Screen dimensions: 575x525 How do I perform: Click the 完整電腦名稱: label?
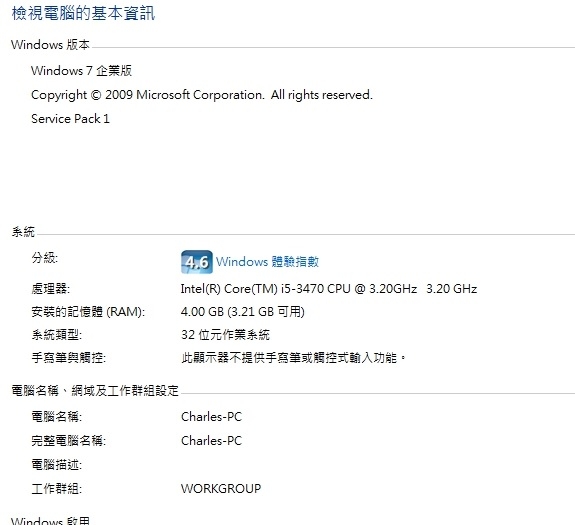click(x=69, y=441)
